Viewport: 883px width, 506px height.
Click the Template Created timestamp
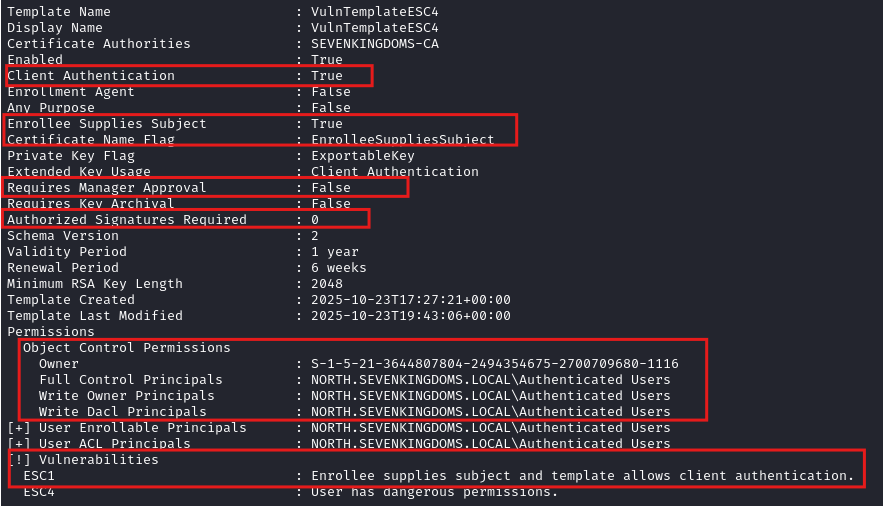coord(410,299)
